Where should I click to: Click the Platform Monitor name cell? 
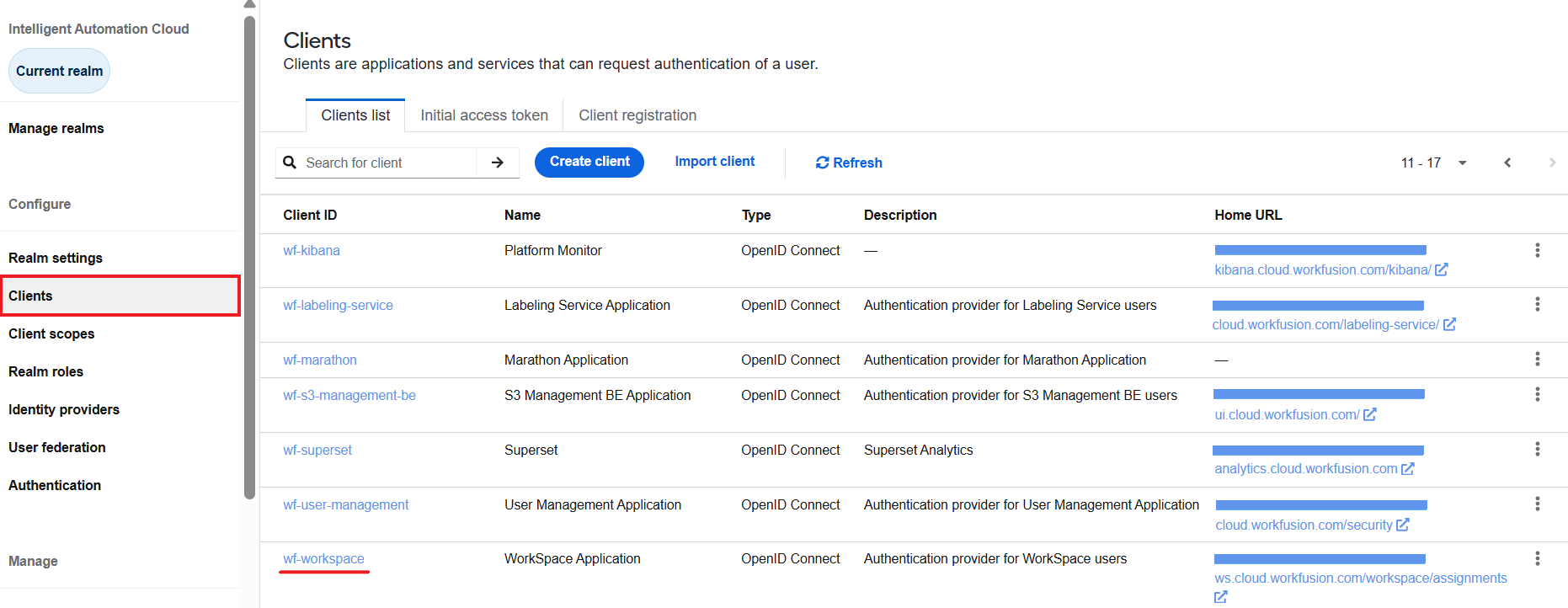(553, 250)
